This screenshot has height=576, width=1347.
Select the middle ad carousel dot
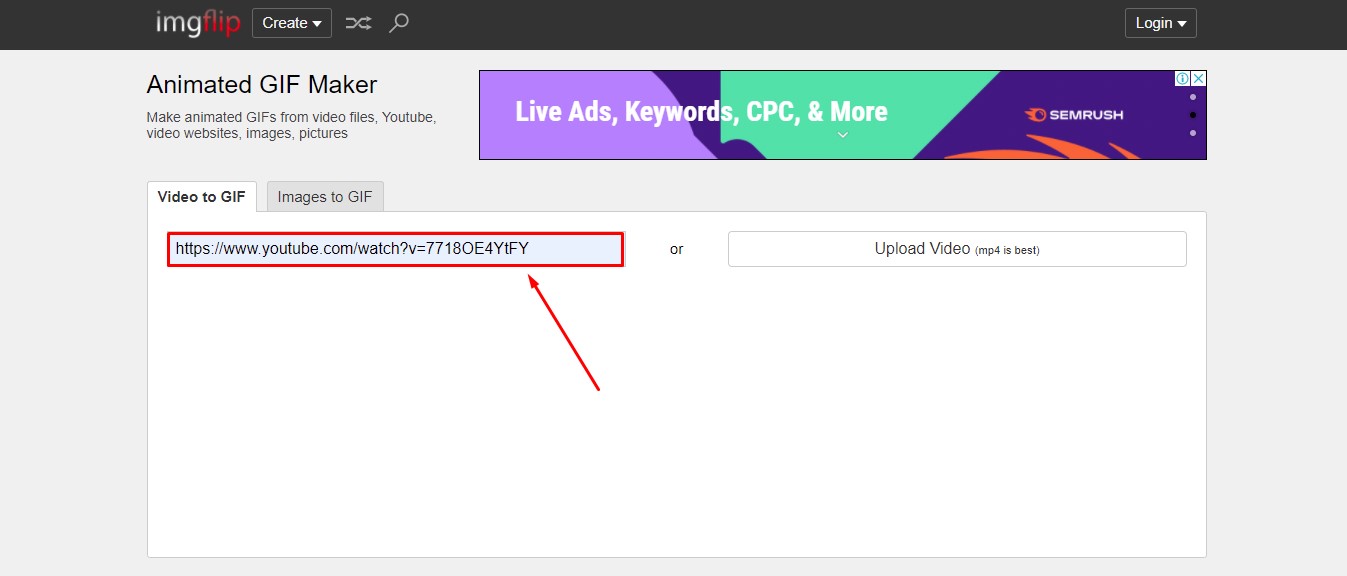(x=1192, y=115)
